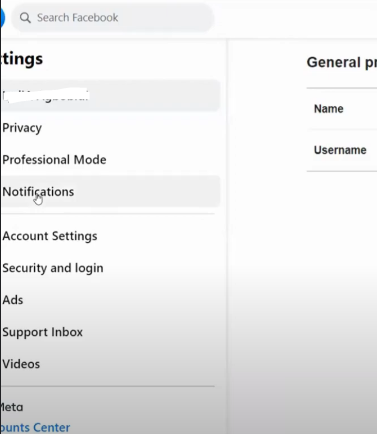This screenshot has width=377, height=434.
Task: Click the Search Facebook field
Action: [112, 18]
